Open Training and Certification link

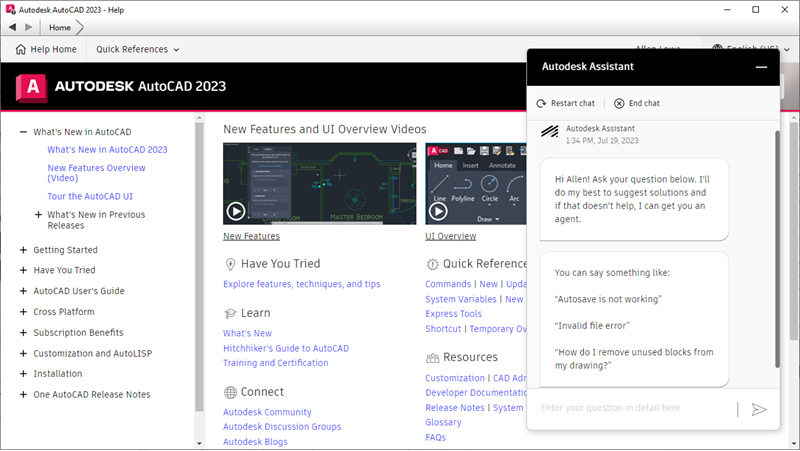pos(276,363)
